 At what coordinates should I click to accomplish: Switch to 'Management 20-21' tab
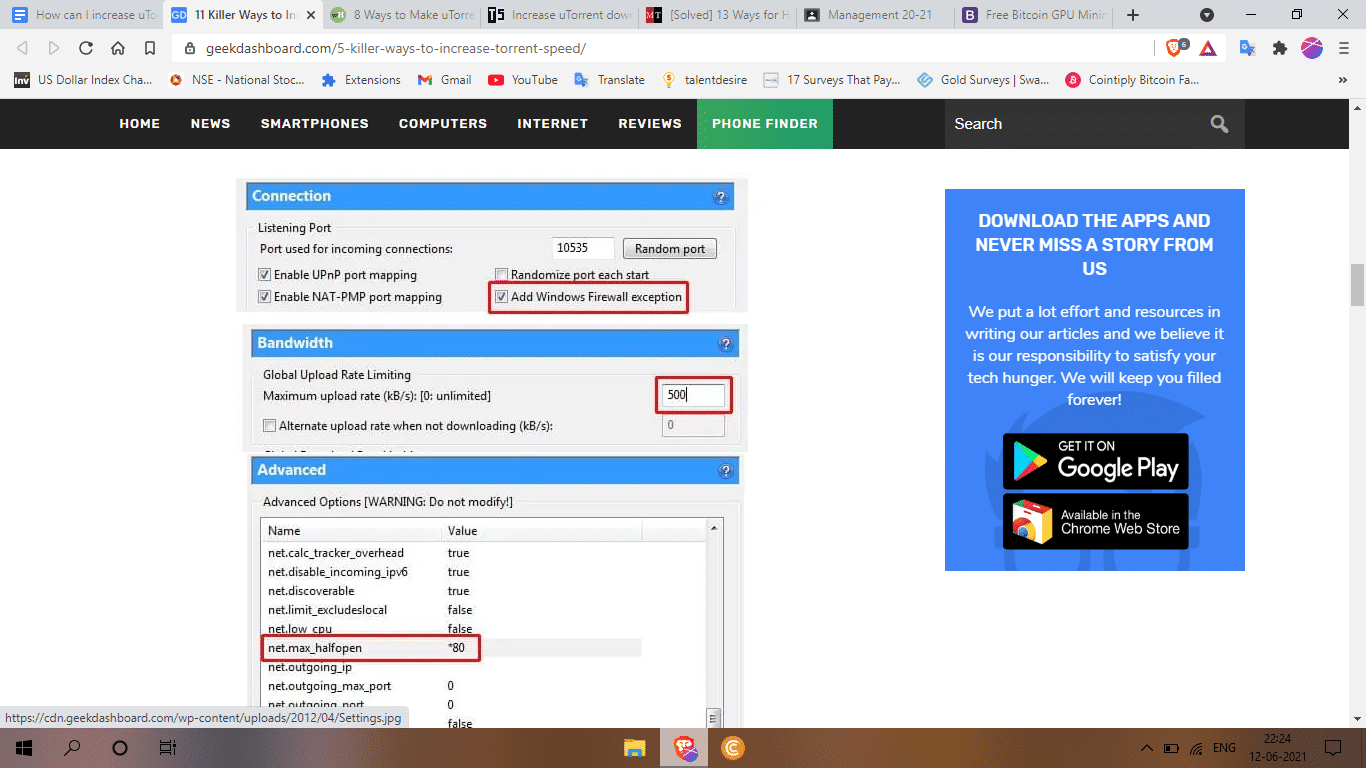[876, 15]
